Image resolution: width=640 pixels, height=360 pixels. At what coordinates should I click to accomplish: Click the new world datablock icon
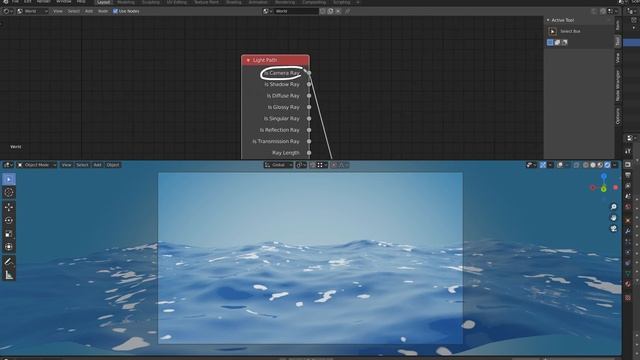coord(330,11)
